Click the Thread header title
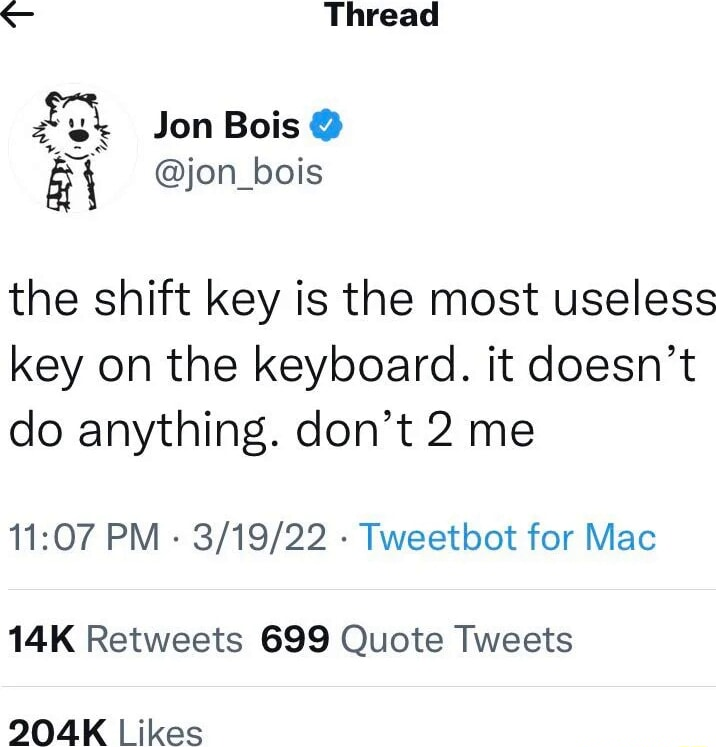 click(x=383, y=15)
